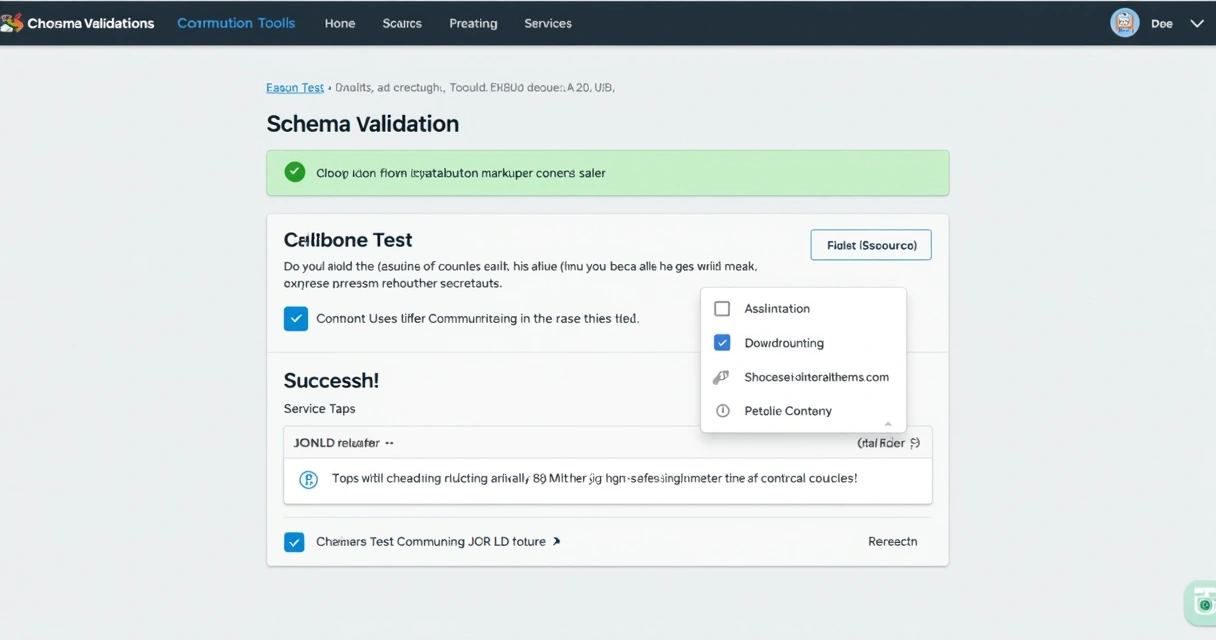This screenshot has width=1216, height=640.
Task: Click the green chat widget icon
Action: tap(1203, 602)
